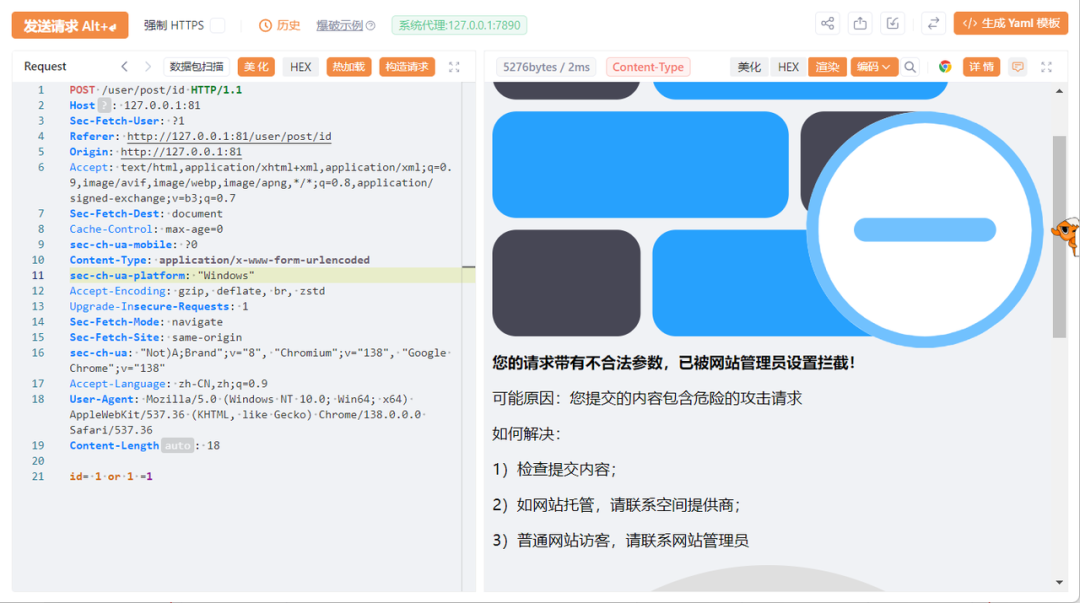Open response details button

981,67
